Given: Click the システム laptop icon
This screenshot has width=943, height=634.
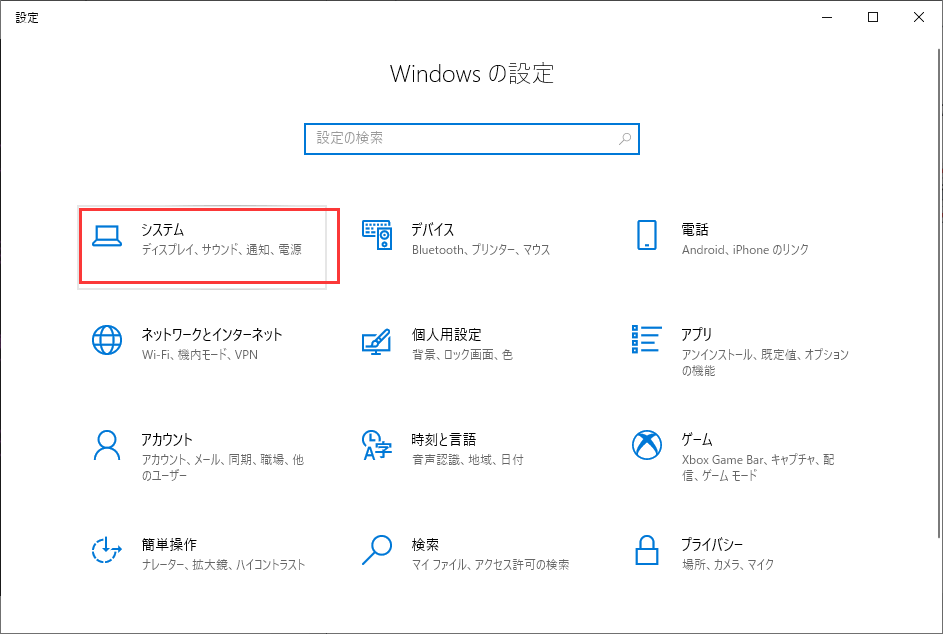Looking at the screenshot, I should coord(107,230).
